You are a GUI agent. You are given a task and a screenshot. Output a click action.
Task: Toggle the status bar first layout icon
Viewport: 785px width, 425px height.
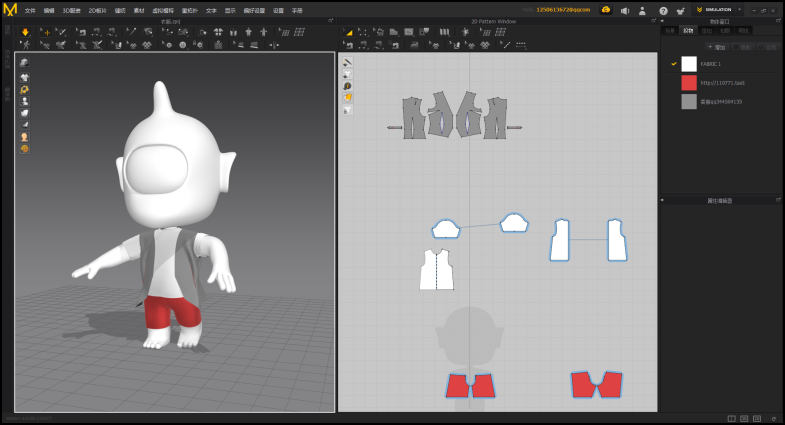(x=732, y=418)
